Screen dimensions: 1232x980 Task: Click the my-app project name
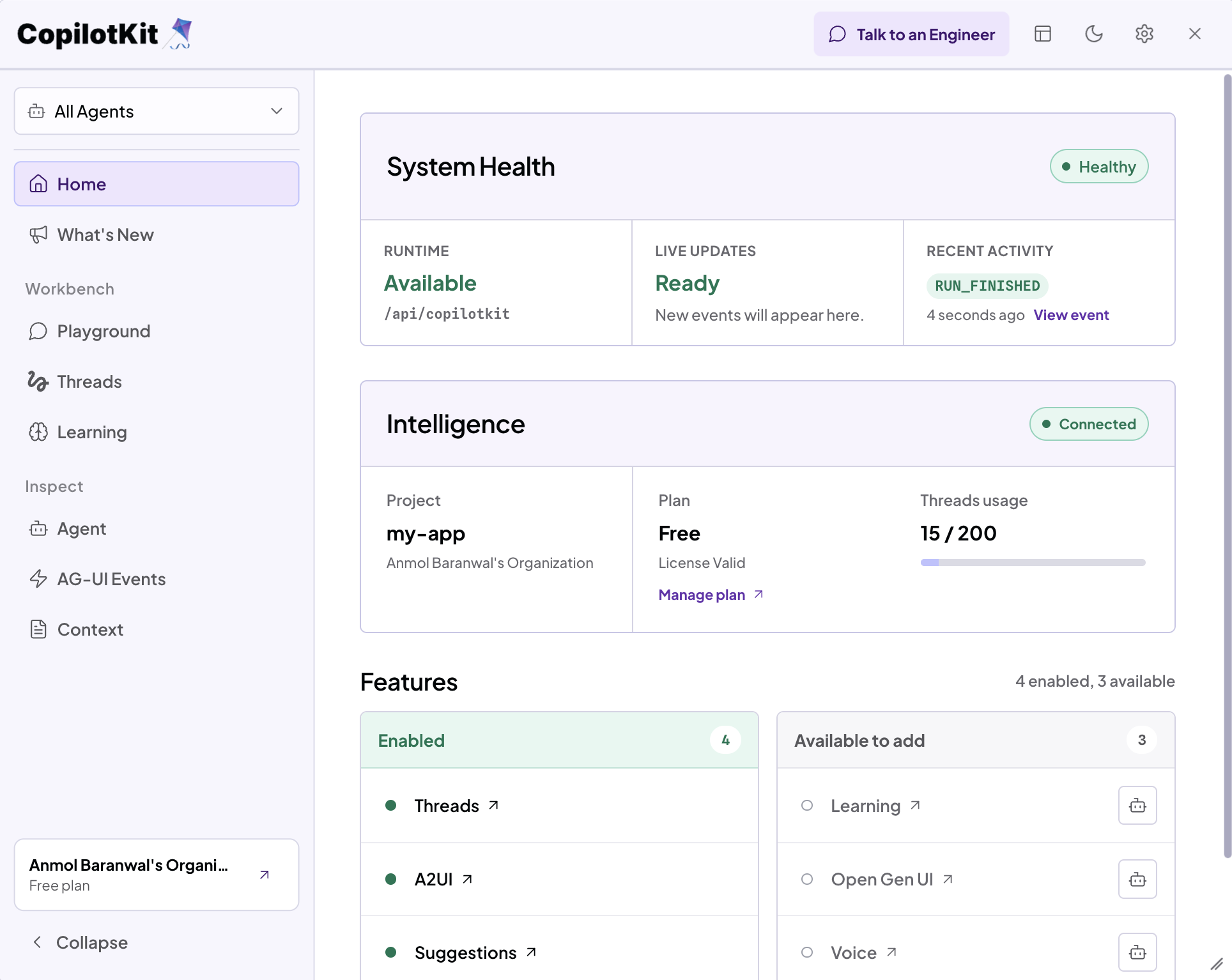pyautogui.click(x=426, y=533)
